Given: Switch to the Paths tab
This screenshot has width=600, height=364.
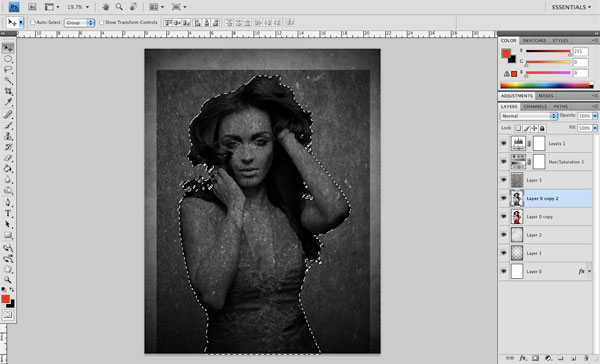Looking at the screenshot, I should coord(561,106).
